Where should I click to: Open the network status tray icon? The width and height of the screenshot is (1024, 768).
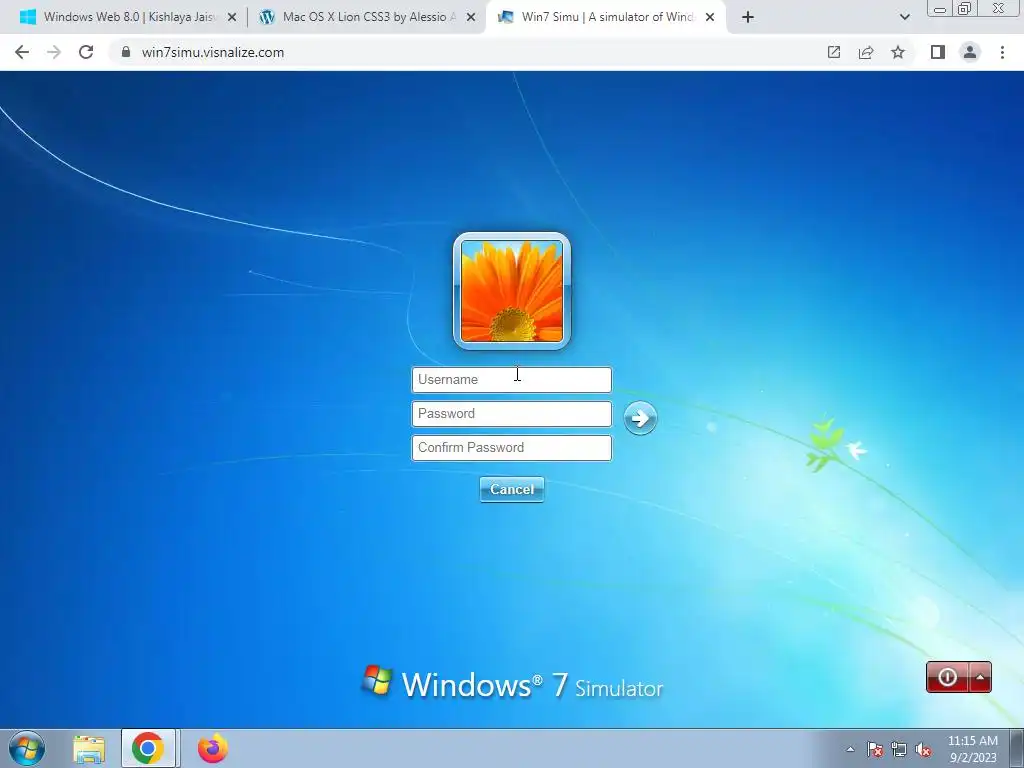pos(899,750)
